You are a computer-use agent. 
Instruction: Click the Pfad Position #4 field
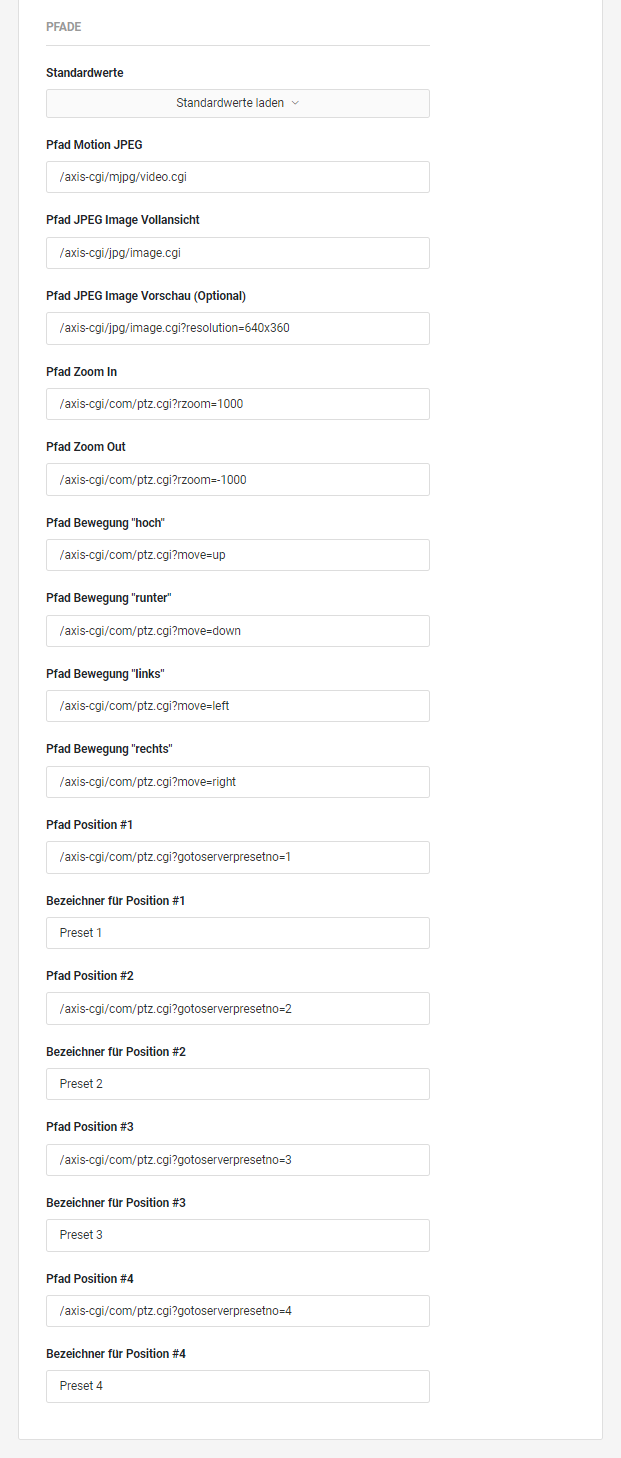[238, 1311]
